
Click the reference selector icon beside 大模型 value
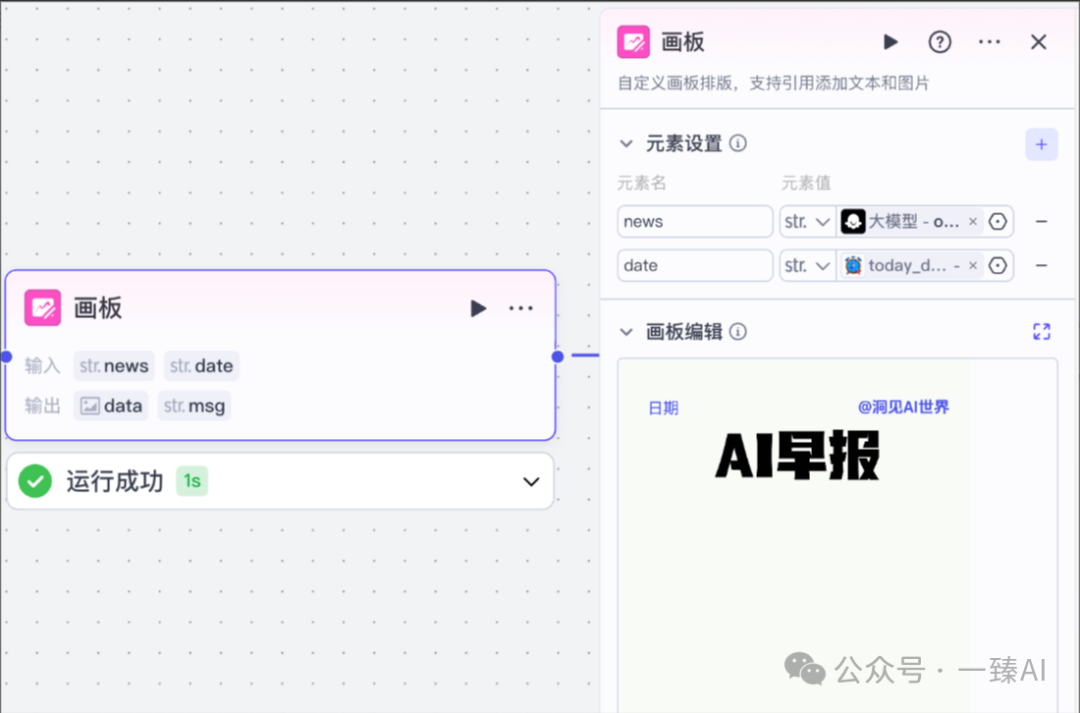click(x=997, y=221)
